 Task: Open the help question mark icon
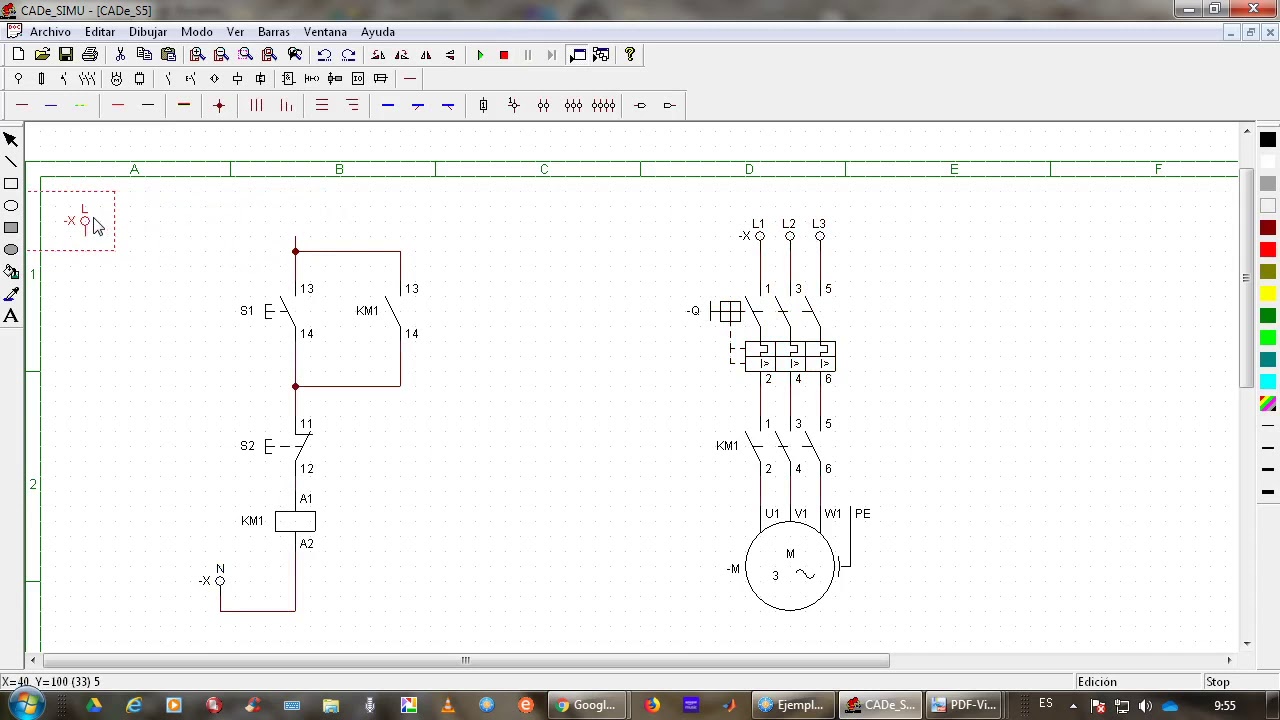(630, 55)
